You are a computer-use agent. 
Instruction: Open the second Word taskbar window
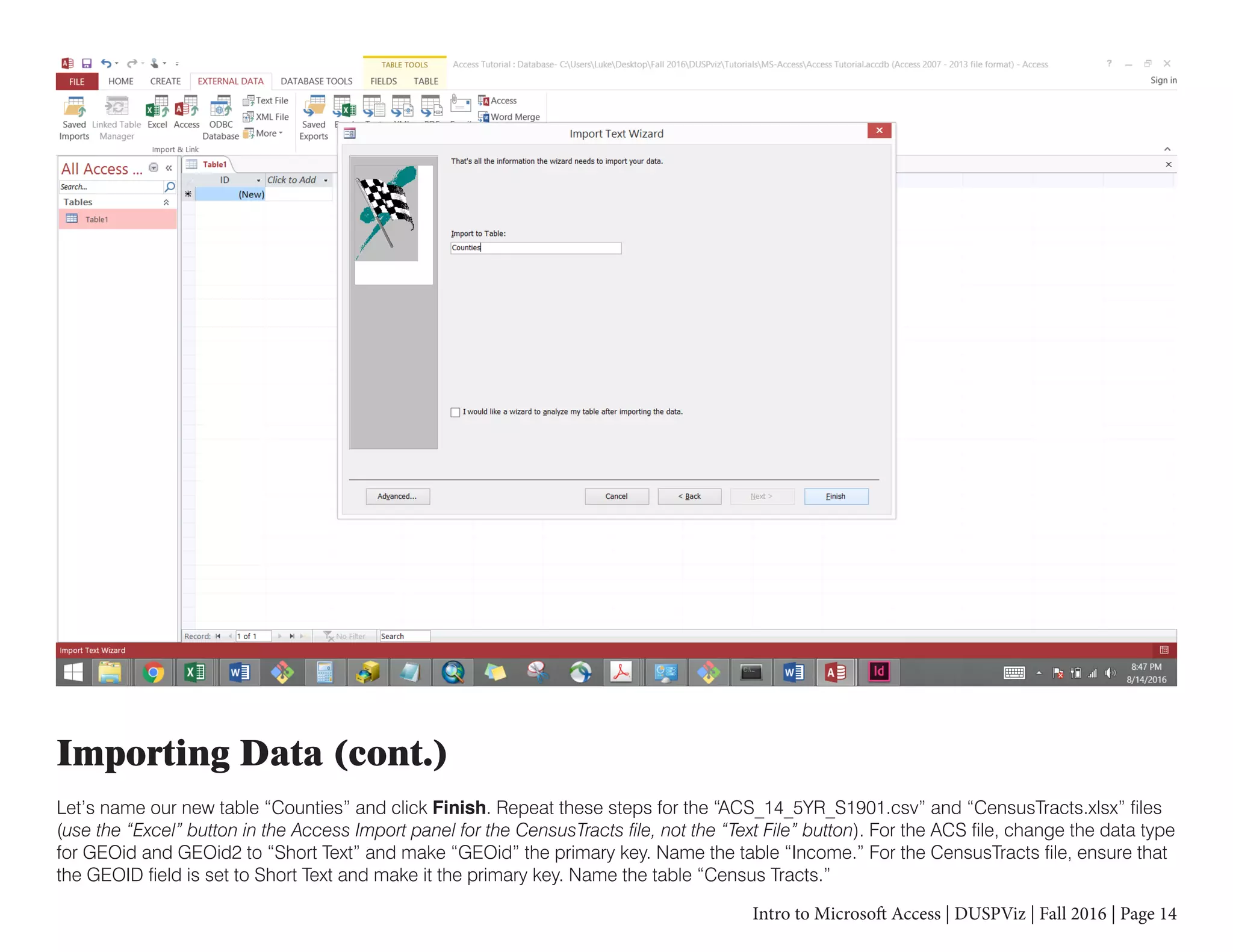click(794, 672)
